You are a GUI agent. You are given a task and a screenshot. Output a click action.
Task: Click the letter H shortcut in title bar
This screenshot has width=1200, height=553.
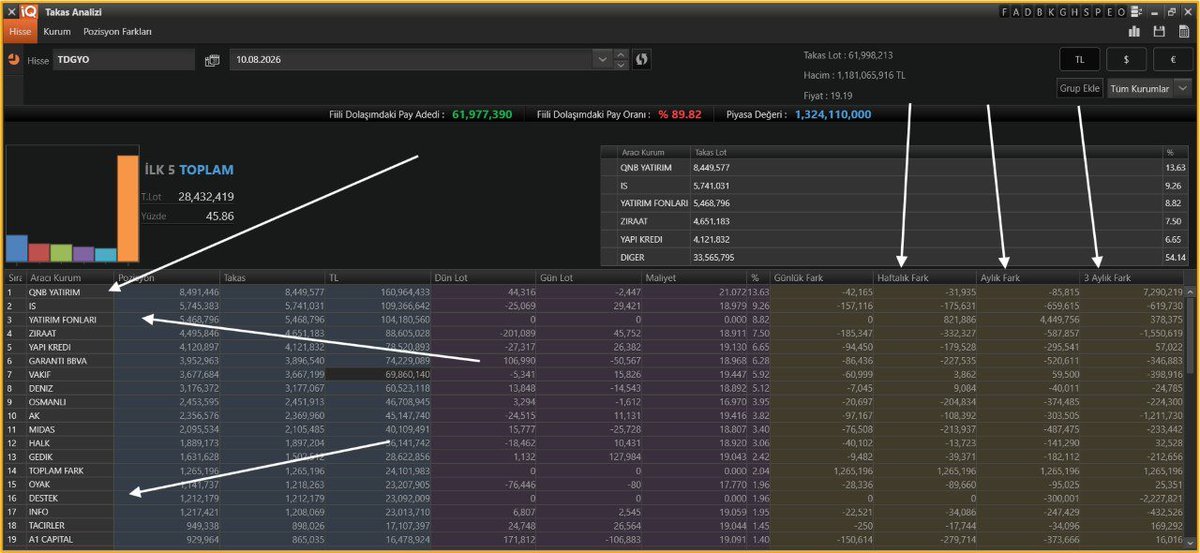point(1075,12)
